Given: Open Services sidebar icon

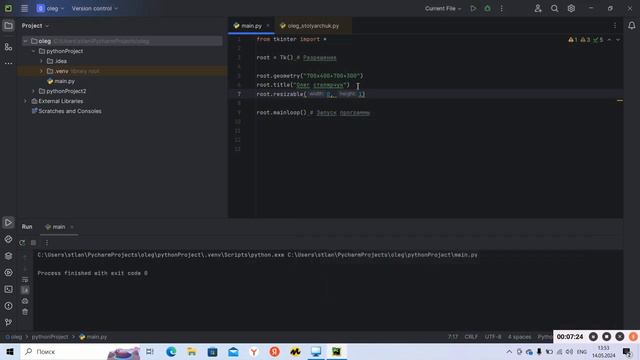Looking at the screenshot, I should 8,272.
